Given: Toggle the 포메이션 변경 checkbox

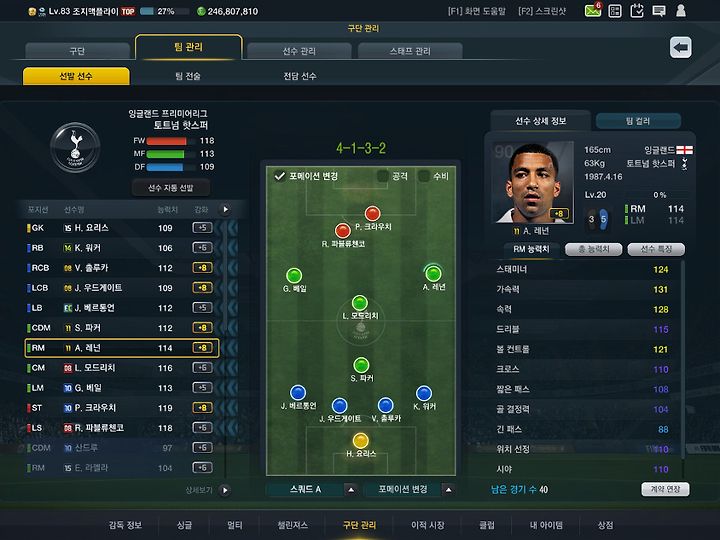Looking at the screenshot, I should (279, 176).
